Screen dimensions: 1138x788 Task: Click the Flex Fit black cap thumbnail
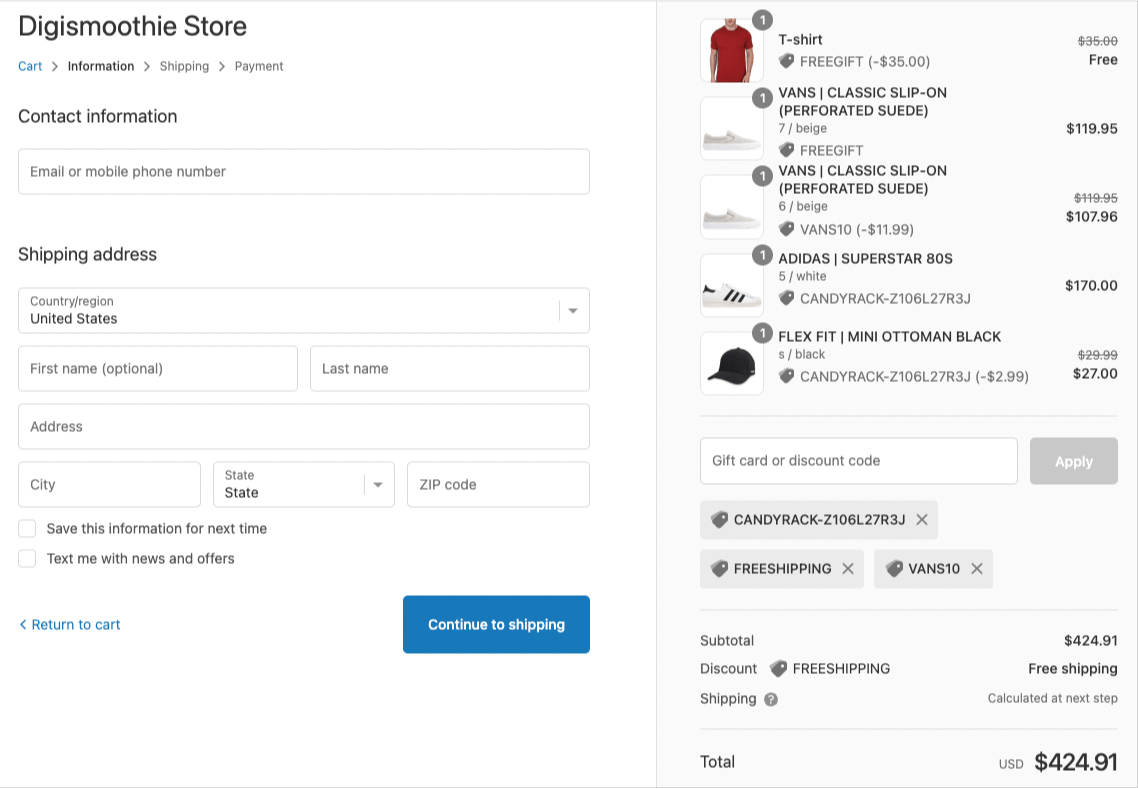(x=732, y=364)
